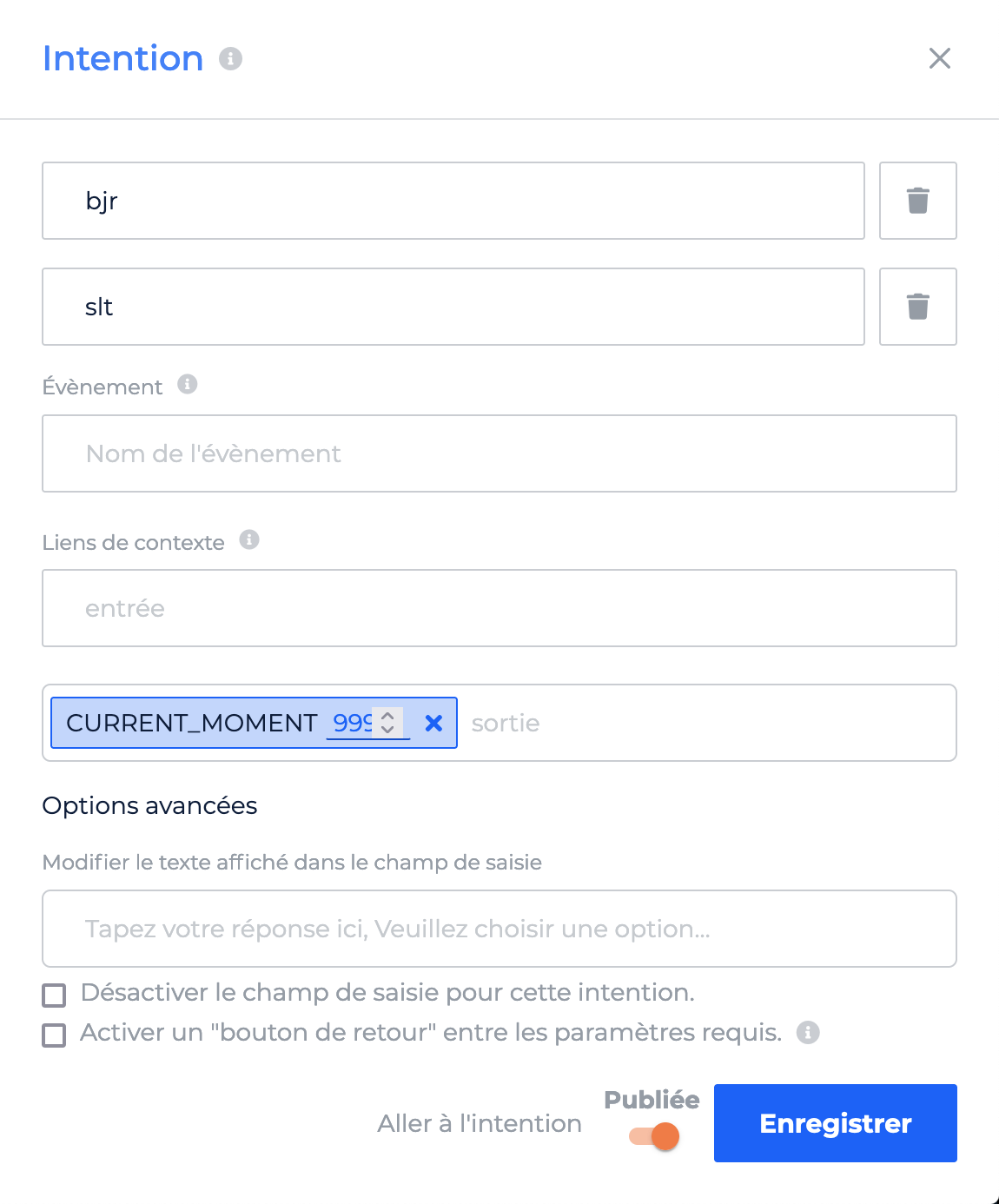This screenshot has width=999, height=1204.
Task: Check 'Activer un bouton de retour' checkbox
Action: pos(54,1035)
